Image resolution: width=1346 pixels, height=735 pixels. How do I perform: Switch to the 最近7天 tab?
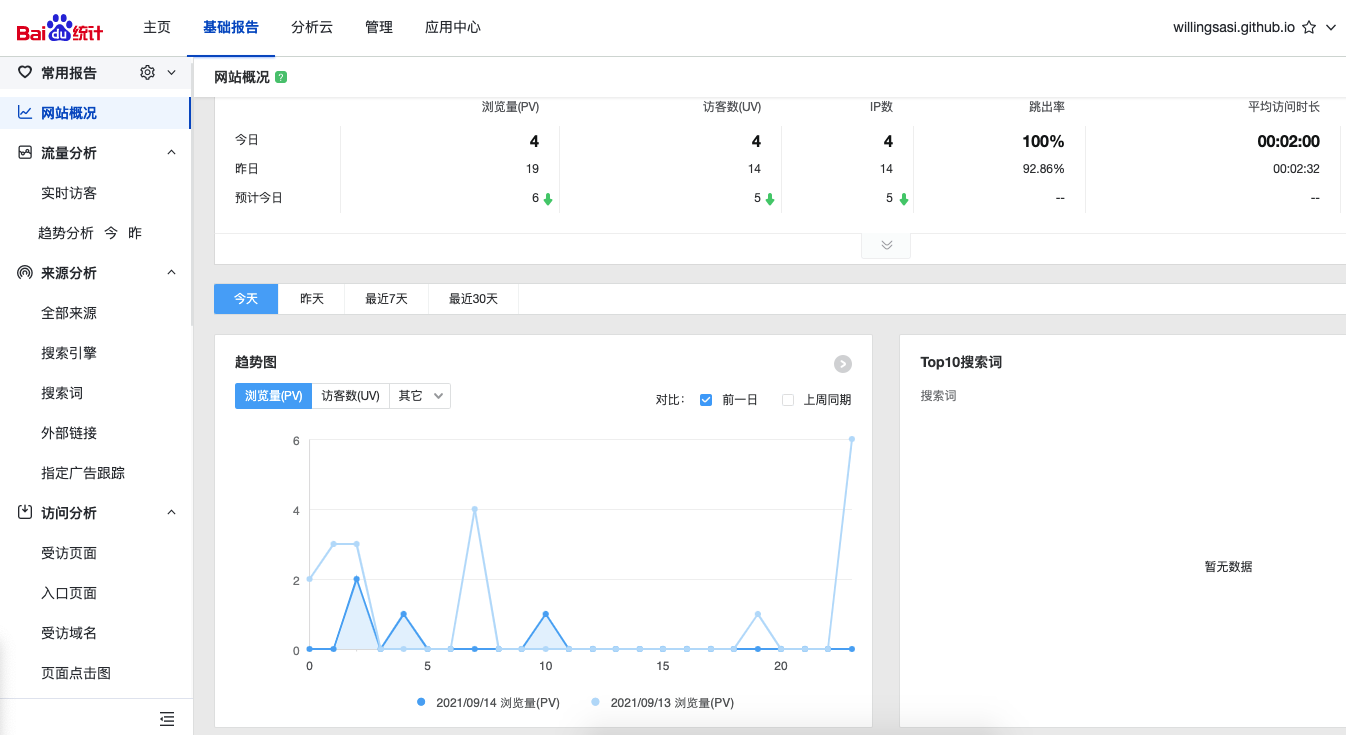386,299
